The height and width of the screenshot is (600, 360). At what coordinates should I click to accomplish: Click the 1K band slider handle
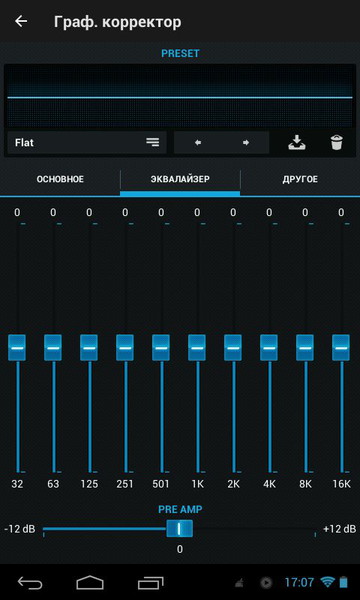[x=197, y=347]
